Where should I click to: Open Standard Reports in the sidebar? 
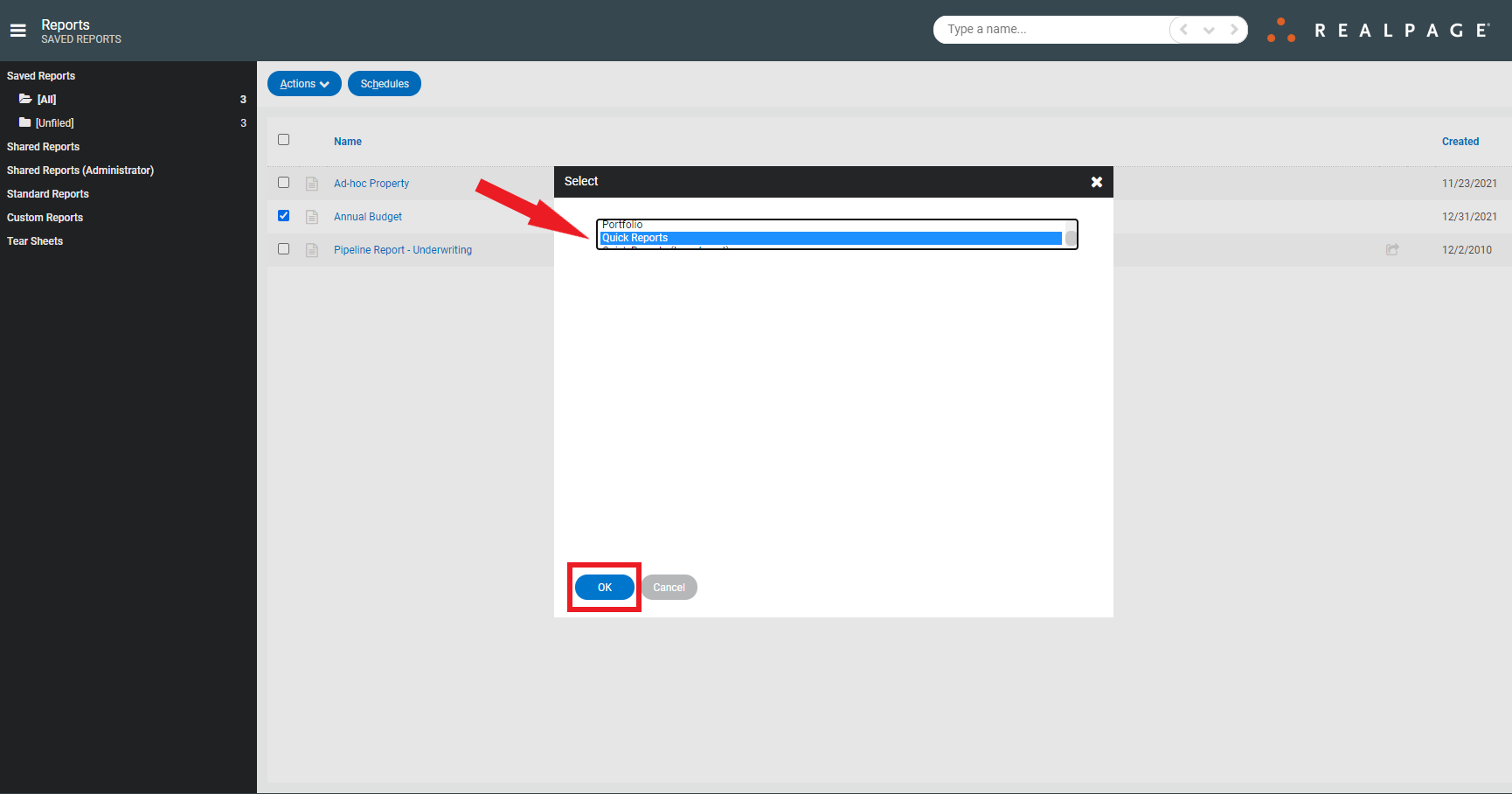[x=48, y=194]
